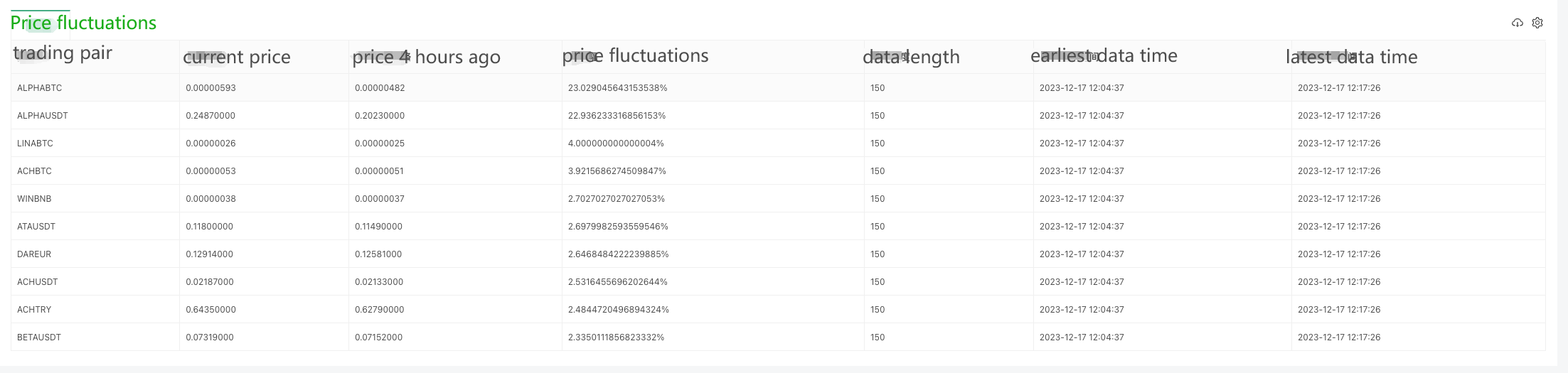Click the BETAUSDT trading pair cell
Screen dimensions: 1568x373
pyautogui.click(x=39, y=337)
